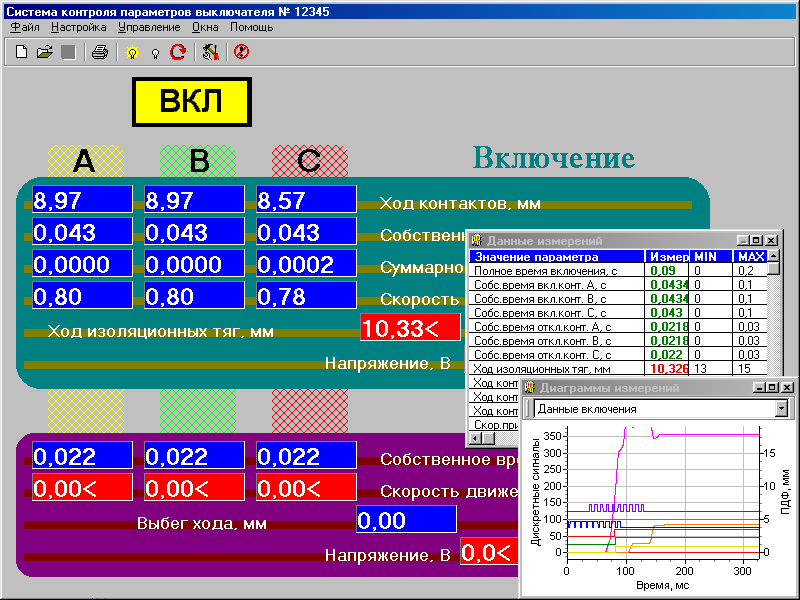
Task: Click the Open folder toolbar icon
Action: point(45,52)
